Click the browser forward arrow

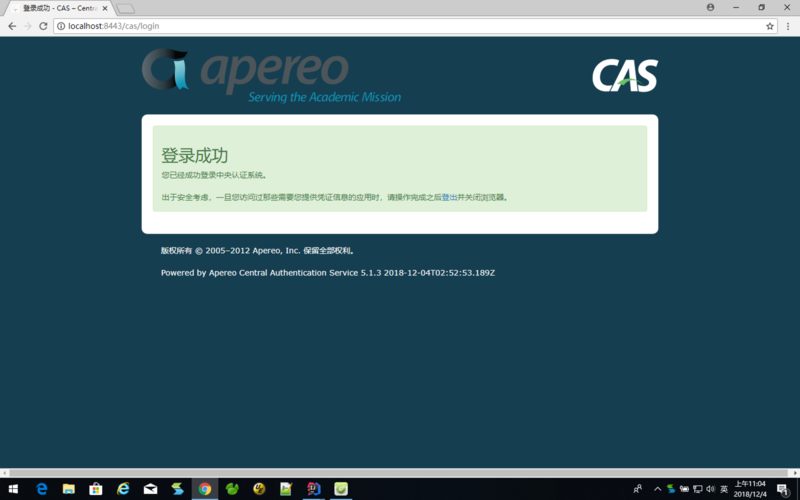coord(28,26)
